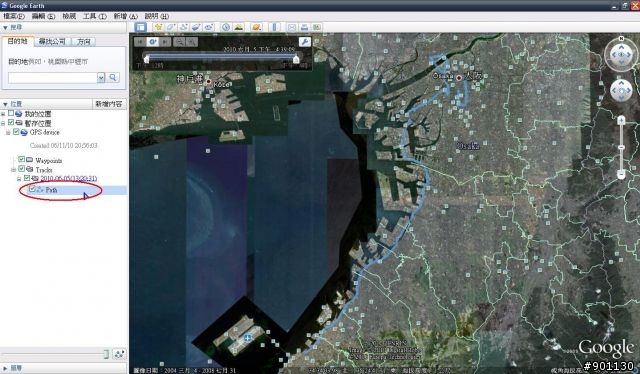Screen dimensions: 640x374
Task: Toggle Tracks checkbox
Action: point(21,169)
